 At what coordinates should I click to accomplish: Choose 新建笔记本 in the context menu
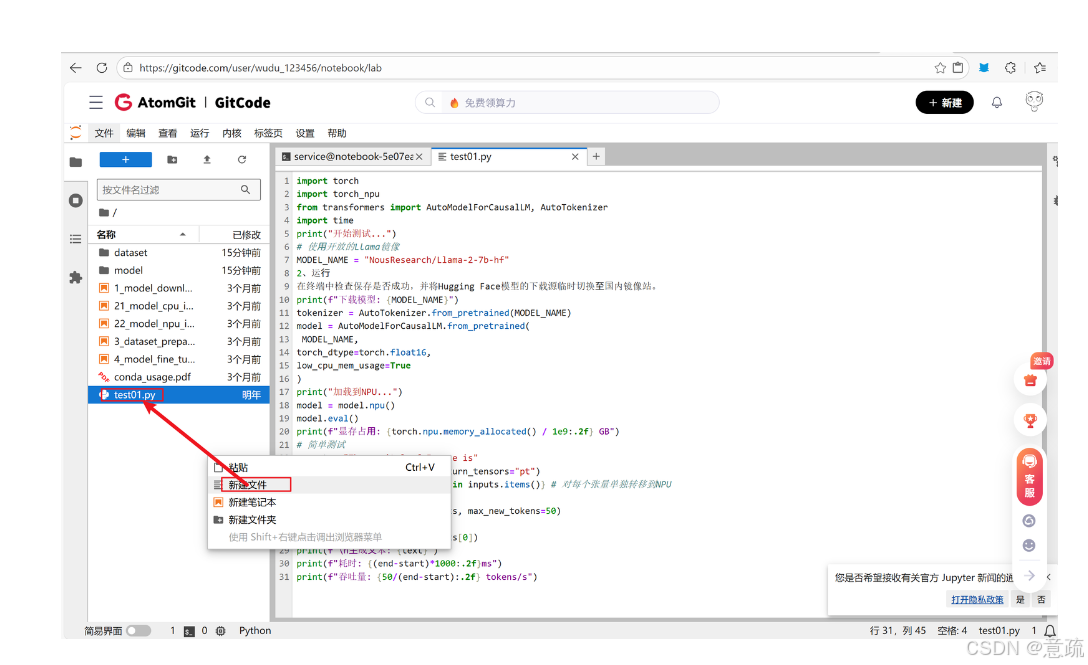329,502
